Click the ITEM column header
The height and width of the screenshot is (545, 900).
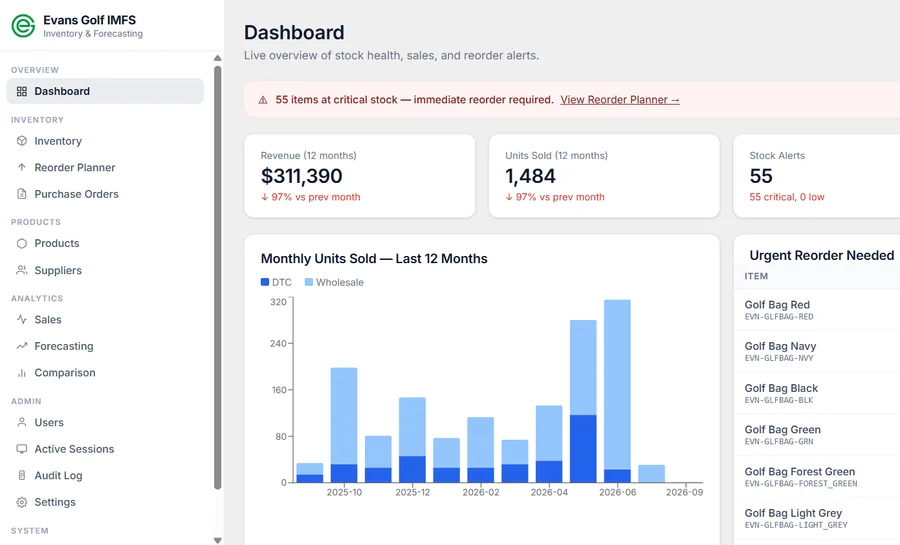point(756,276)
